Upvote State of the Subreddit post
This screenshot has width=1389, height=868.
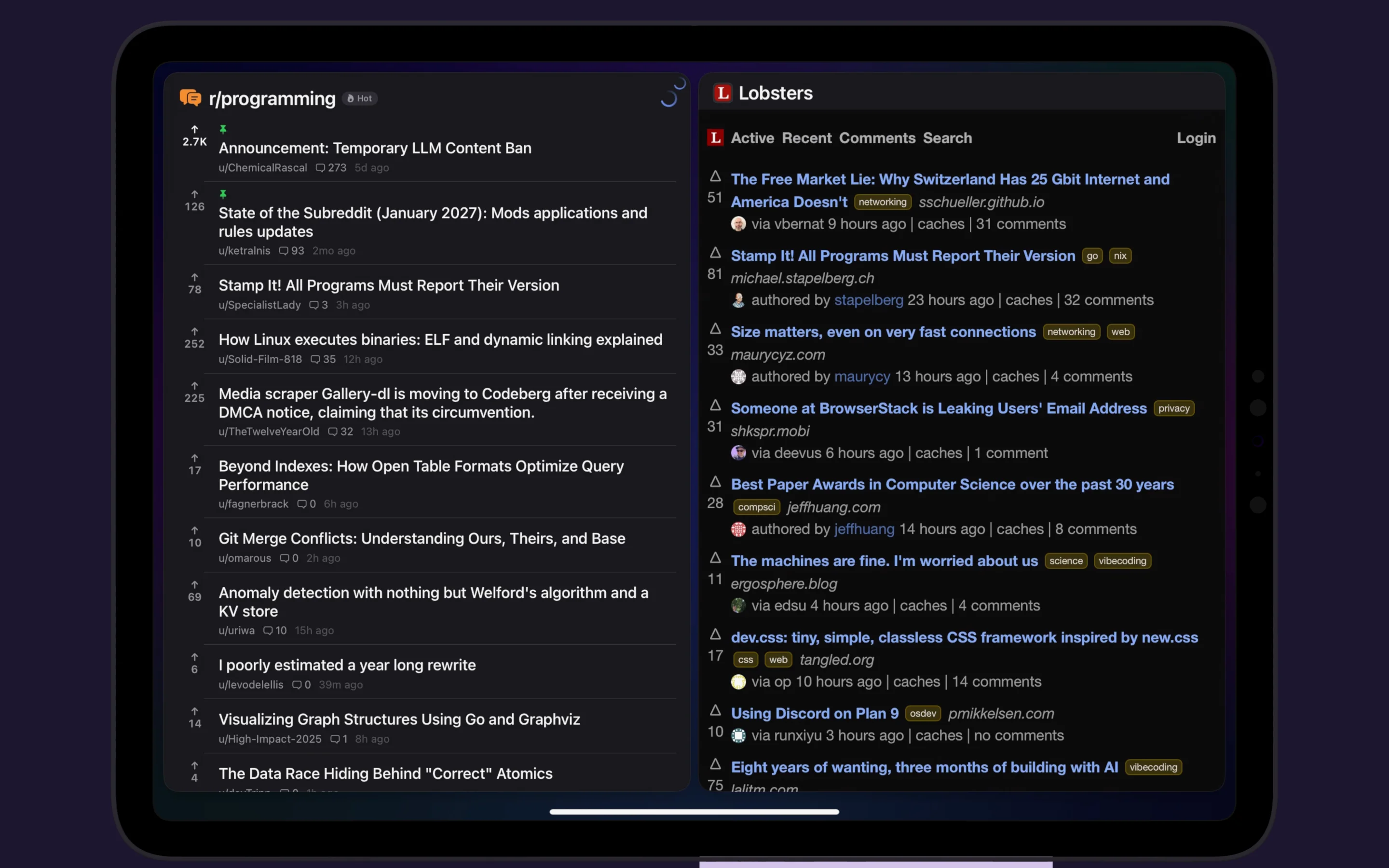tap(194, 195)
